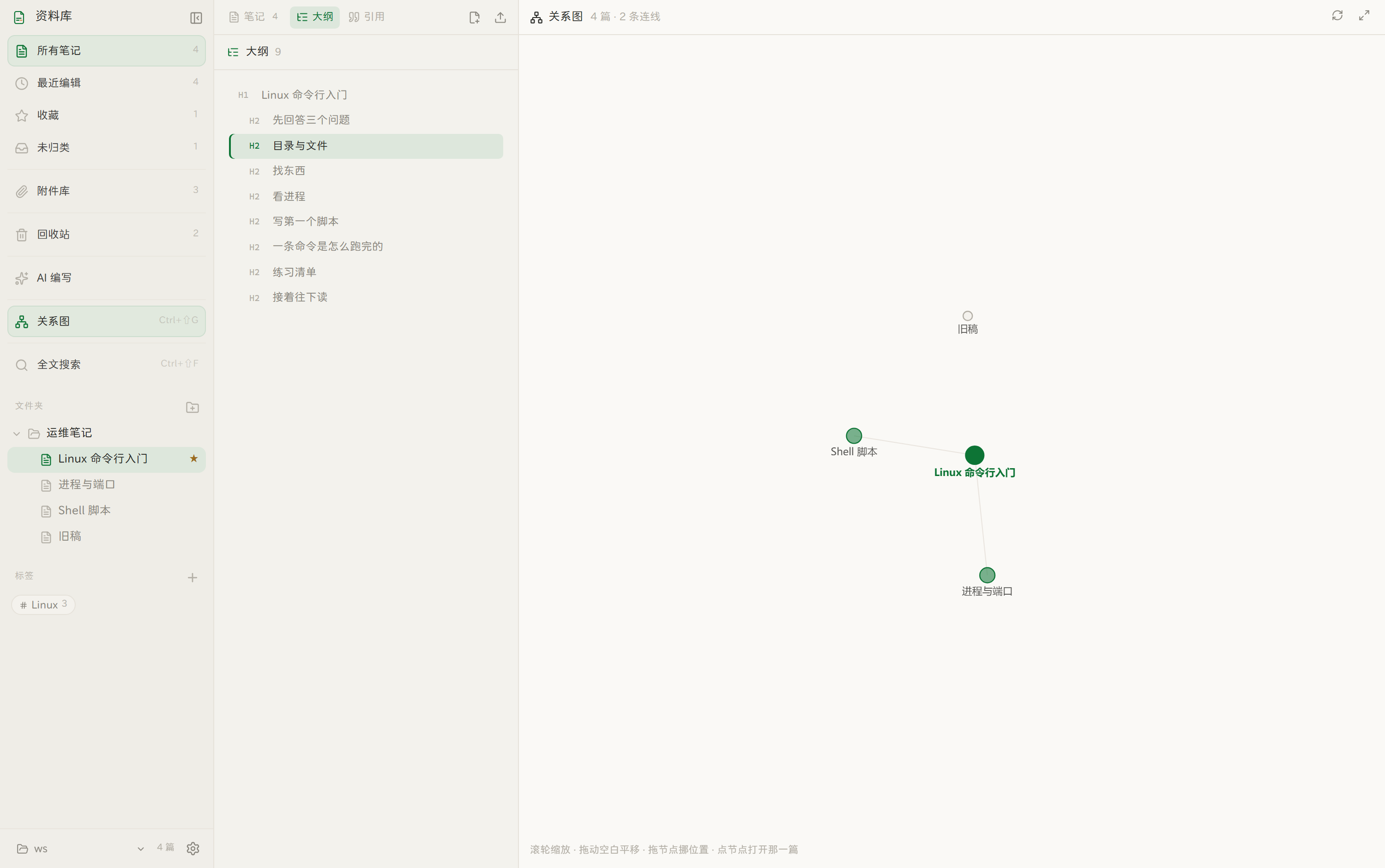Select the #Linux tag chip

pos(43,604)
